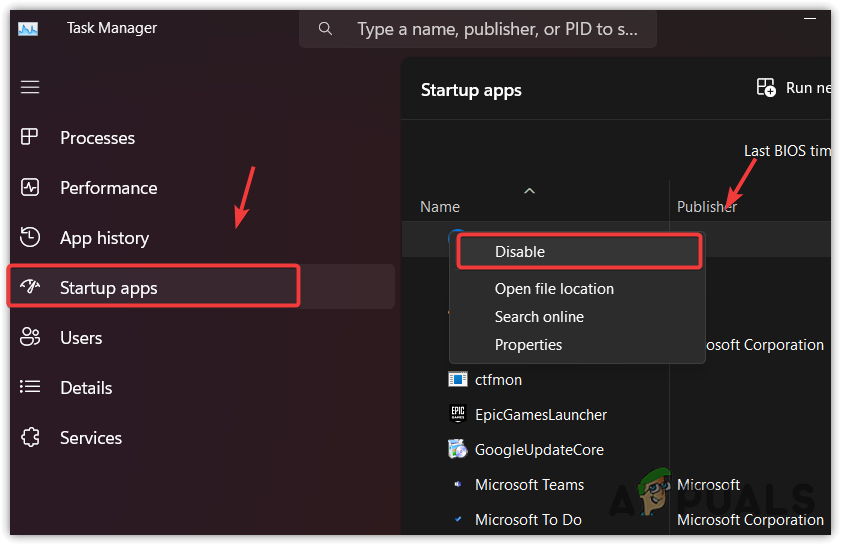Open the Processes page icon
This screenshot has height=545, width=841.
pyautogui.click(x=30, y=138)
